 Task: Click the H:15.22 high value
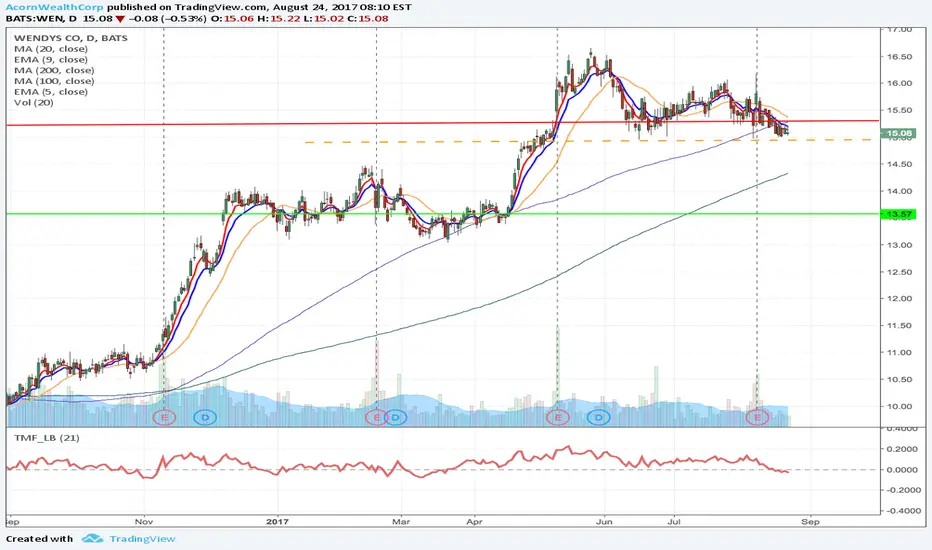278,18
